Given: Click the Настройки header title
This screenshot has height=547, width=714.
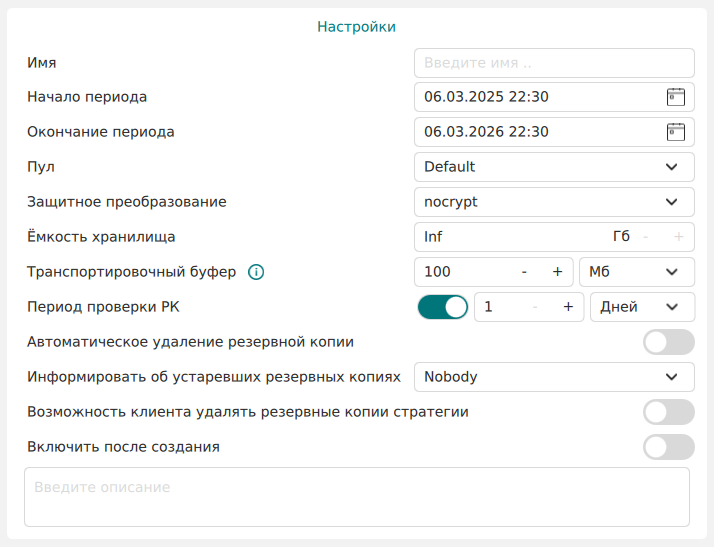Looking at the screenshot, I should (356, 27).
